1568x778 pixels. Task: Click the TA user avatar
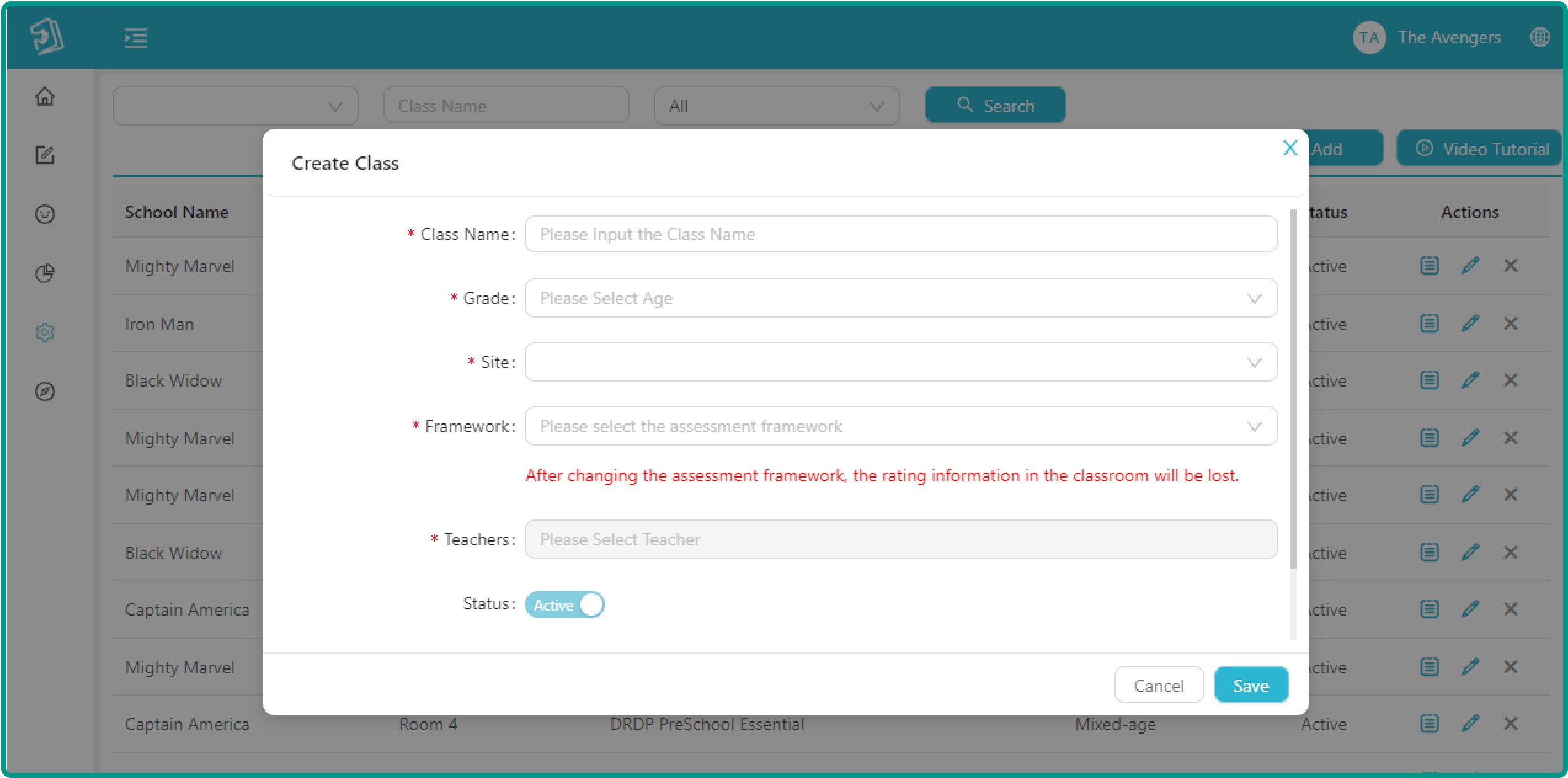(1369, 38)
